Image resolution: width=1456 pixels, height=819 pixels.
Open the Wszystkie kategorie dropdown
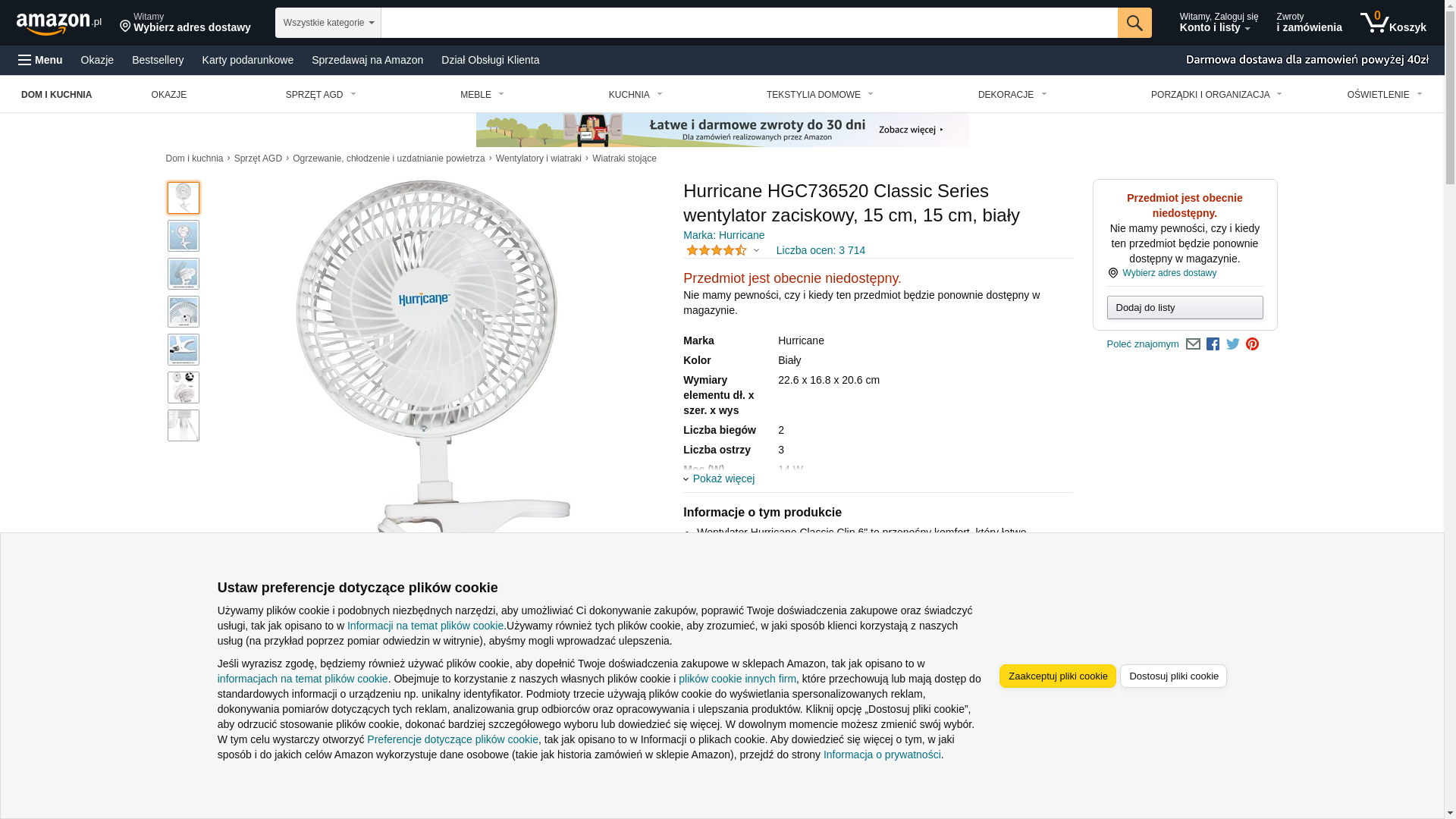point(328,23)
